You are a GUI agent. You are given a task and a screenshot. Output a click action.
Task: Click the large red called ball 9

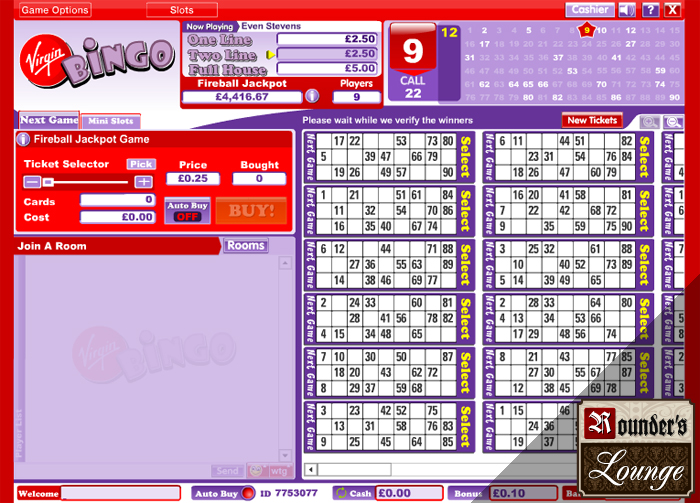point(412,50)
